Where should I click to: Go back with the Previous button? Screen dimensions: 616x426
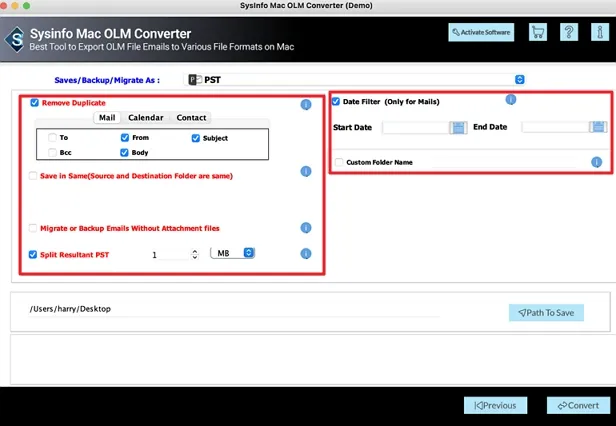(x=495, y=405)
